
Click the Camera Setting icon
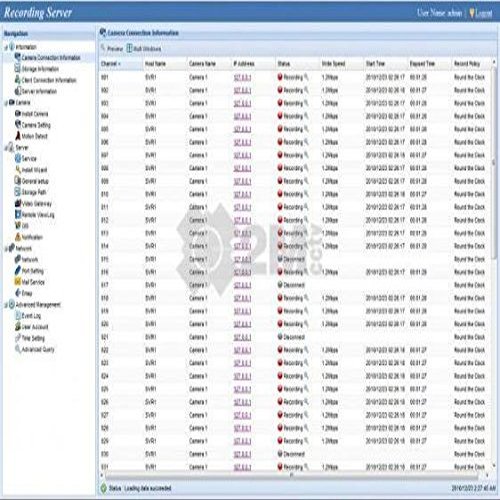[18, 125]
